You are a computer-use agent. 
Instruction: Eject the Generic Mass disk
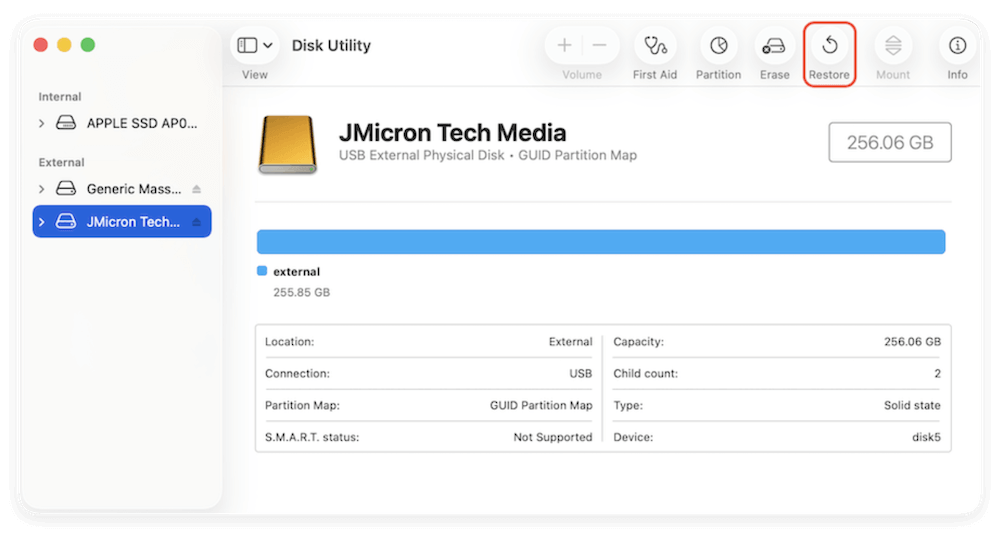tap(196, 189)
